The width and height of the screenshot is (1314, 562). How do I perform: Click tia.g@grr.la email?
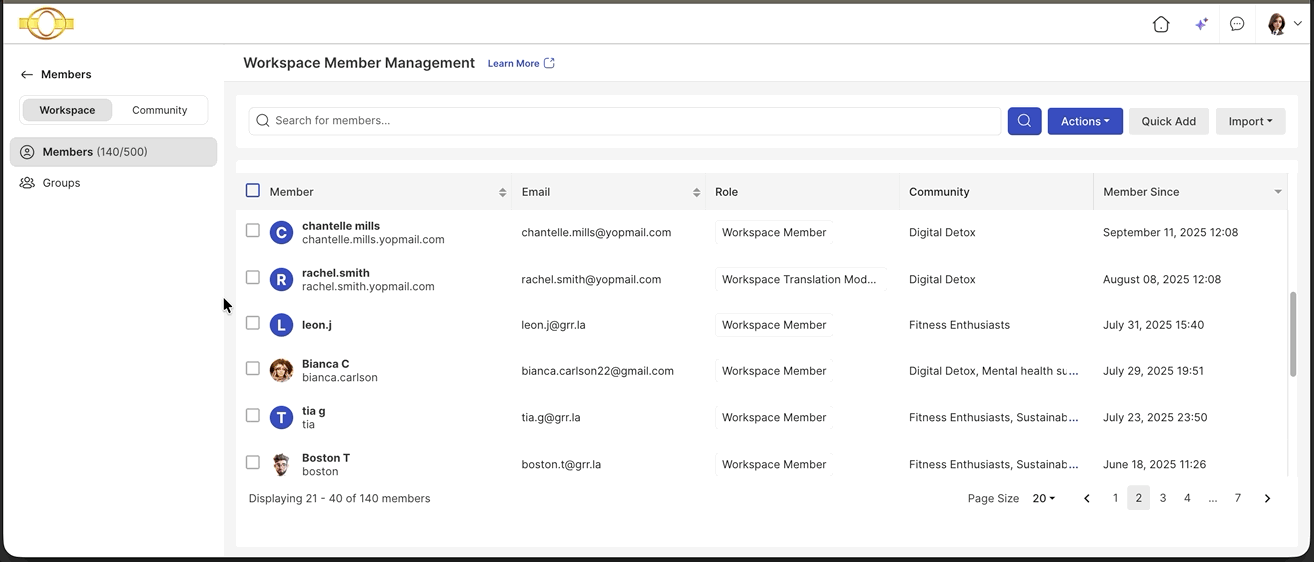(x=551, y=418)
